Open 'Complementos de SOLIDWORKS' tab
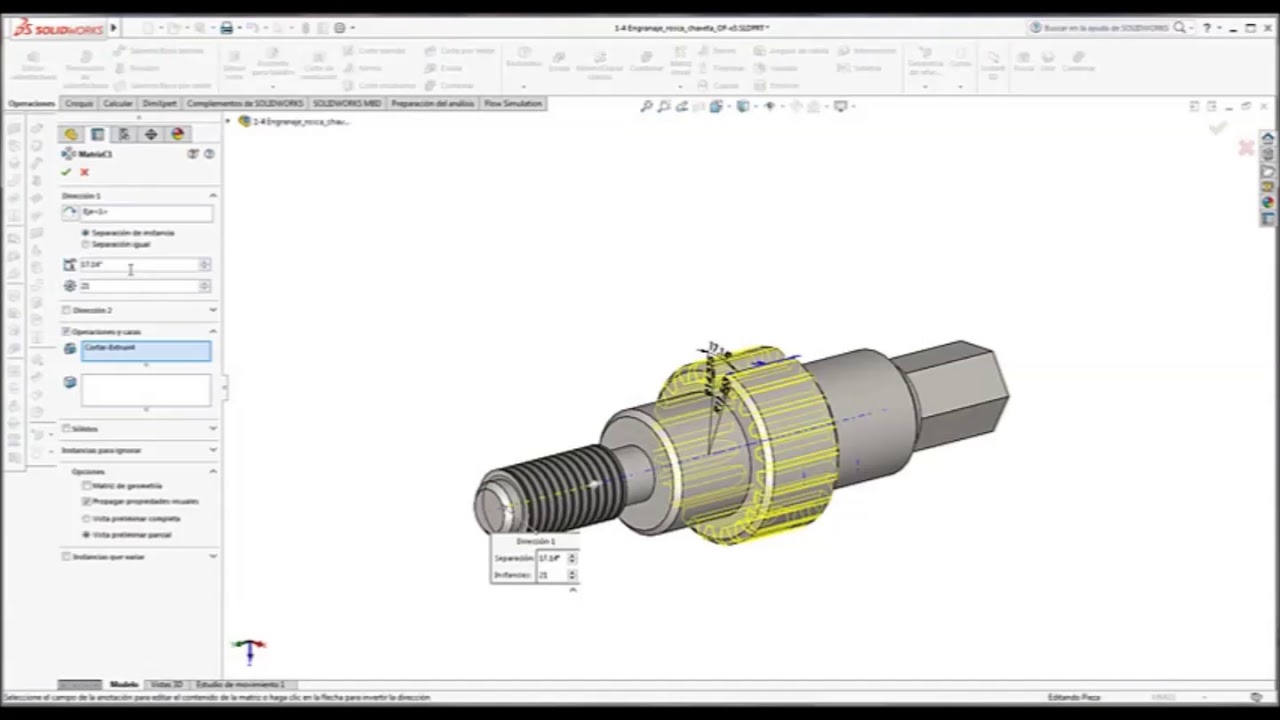Screen dimensions: 1280x720 245,103
